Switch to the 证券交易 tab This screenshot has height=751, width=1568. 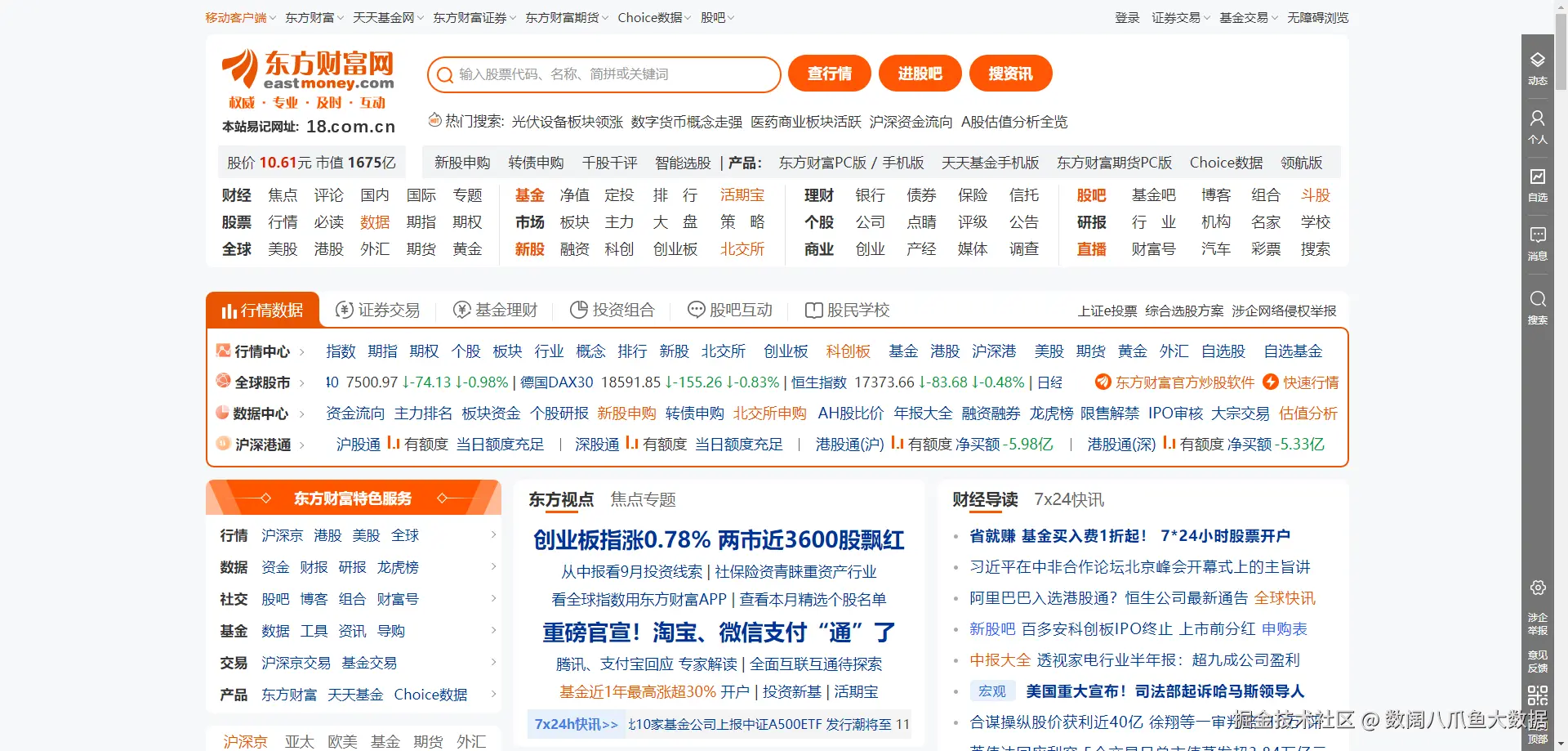(378, 311)
